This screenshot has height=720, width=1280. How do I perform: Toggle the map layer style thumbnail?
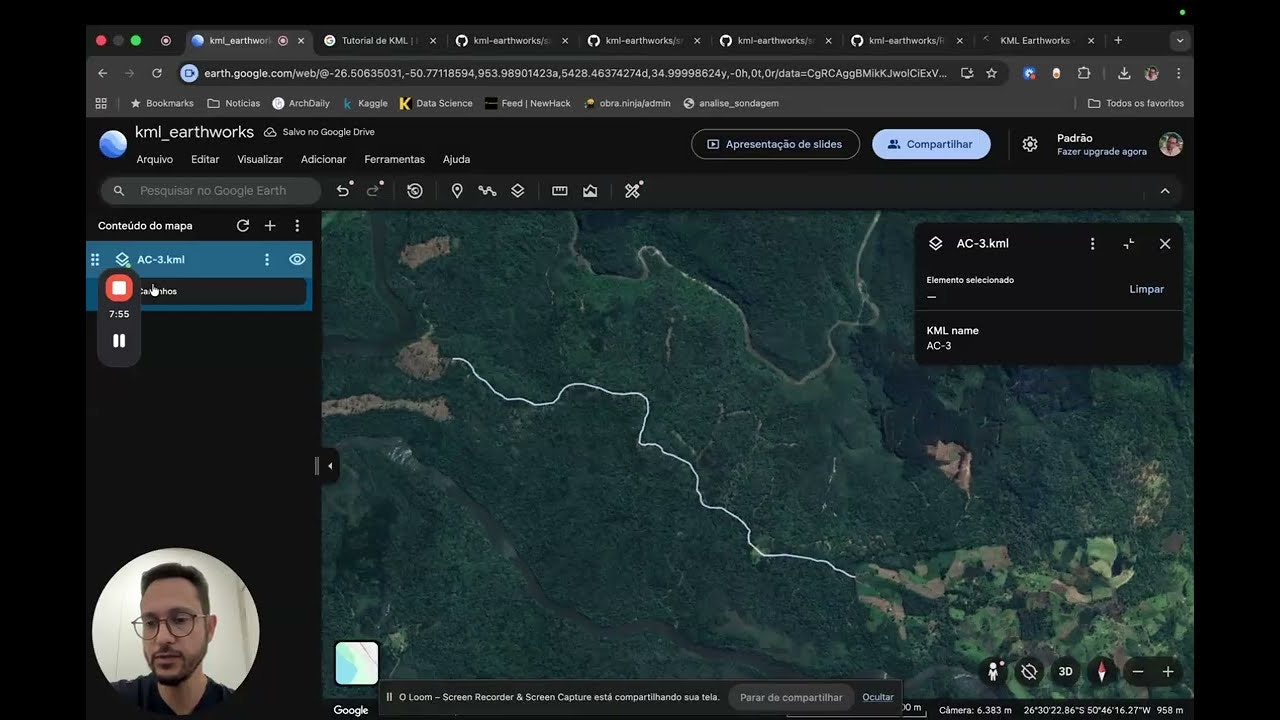point(356,663)
